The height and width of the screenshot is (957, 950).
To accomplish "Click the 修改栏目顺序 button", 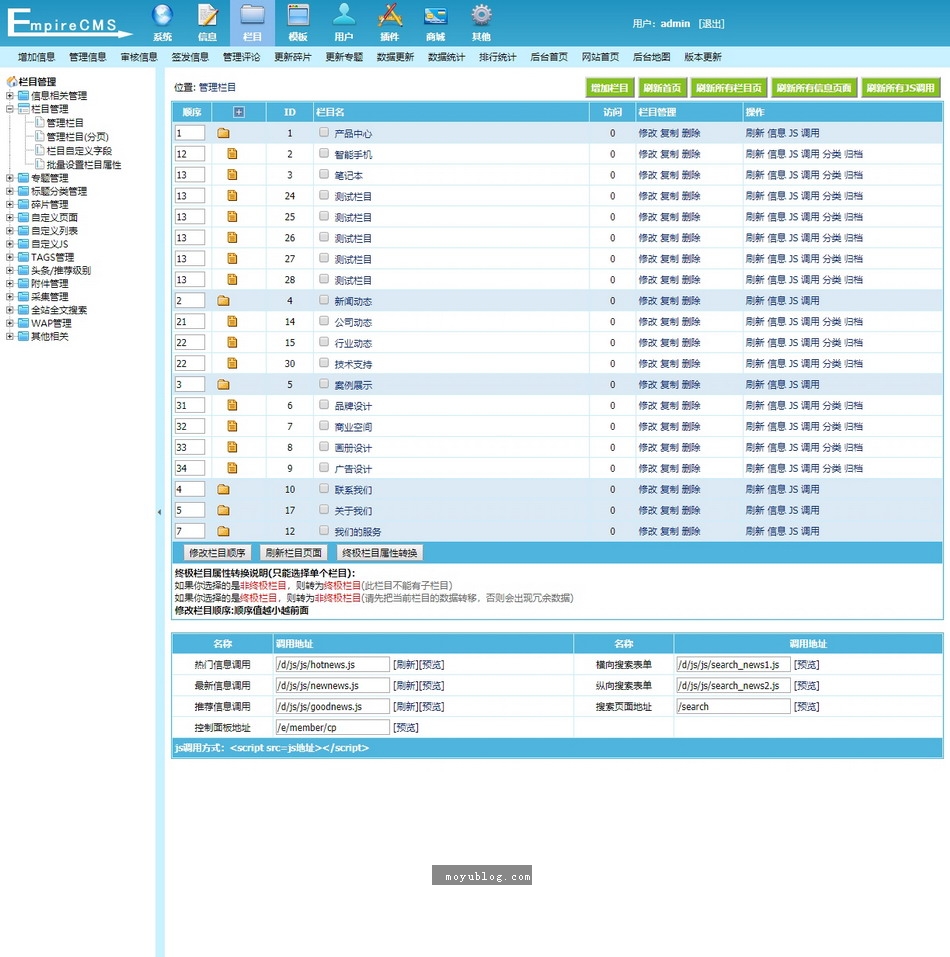I will (x=217, y=553).
